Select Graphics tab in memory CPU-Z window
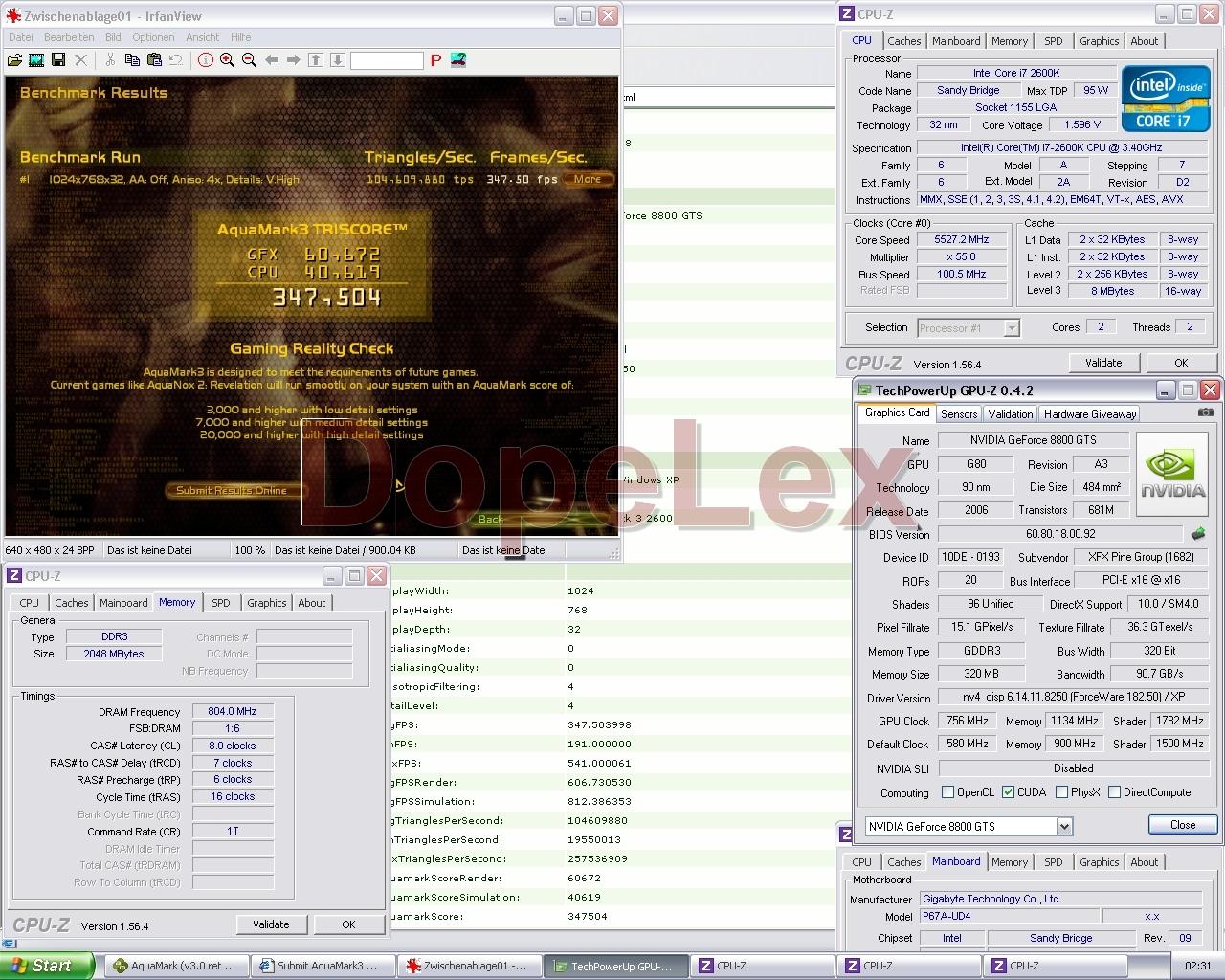The image size is (1225, 980). 267,603
